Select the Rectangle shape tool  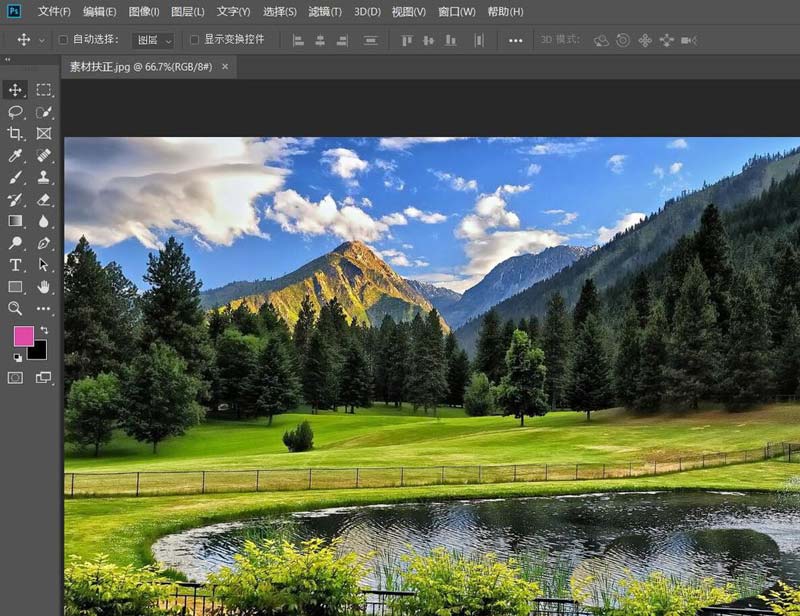click(15, 287)
